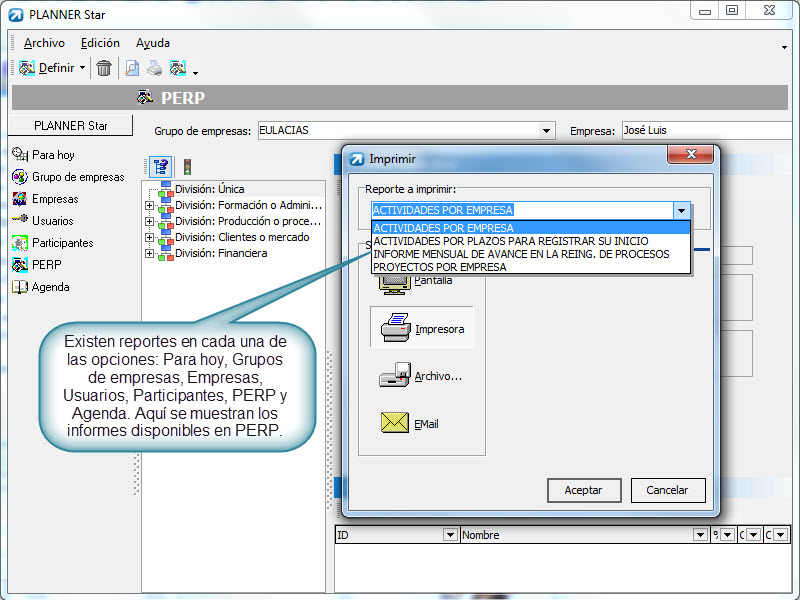800x600 pixels.
Task: Click the trash delete icon in toolbar
Action: click(x=104, y=68)
